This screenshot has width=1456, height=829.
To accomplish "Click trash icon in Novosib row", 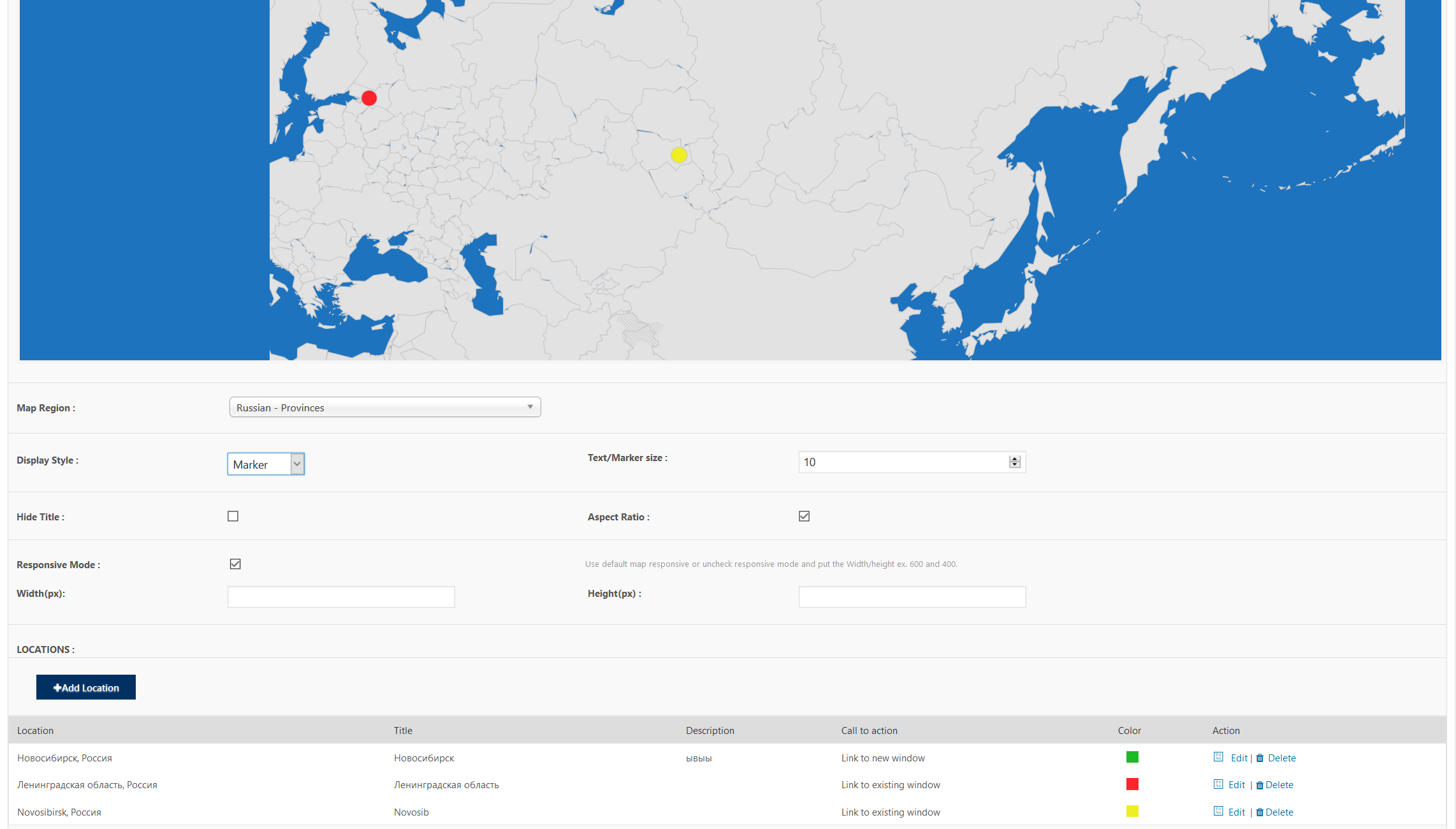I will 1260,812.
